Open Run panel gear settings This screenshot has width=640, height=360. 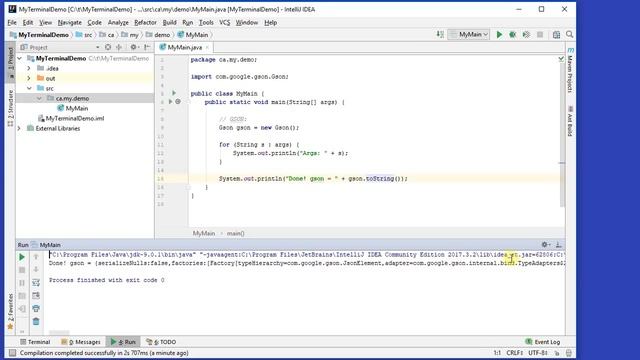point(545,244)
